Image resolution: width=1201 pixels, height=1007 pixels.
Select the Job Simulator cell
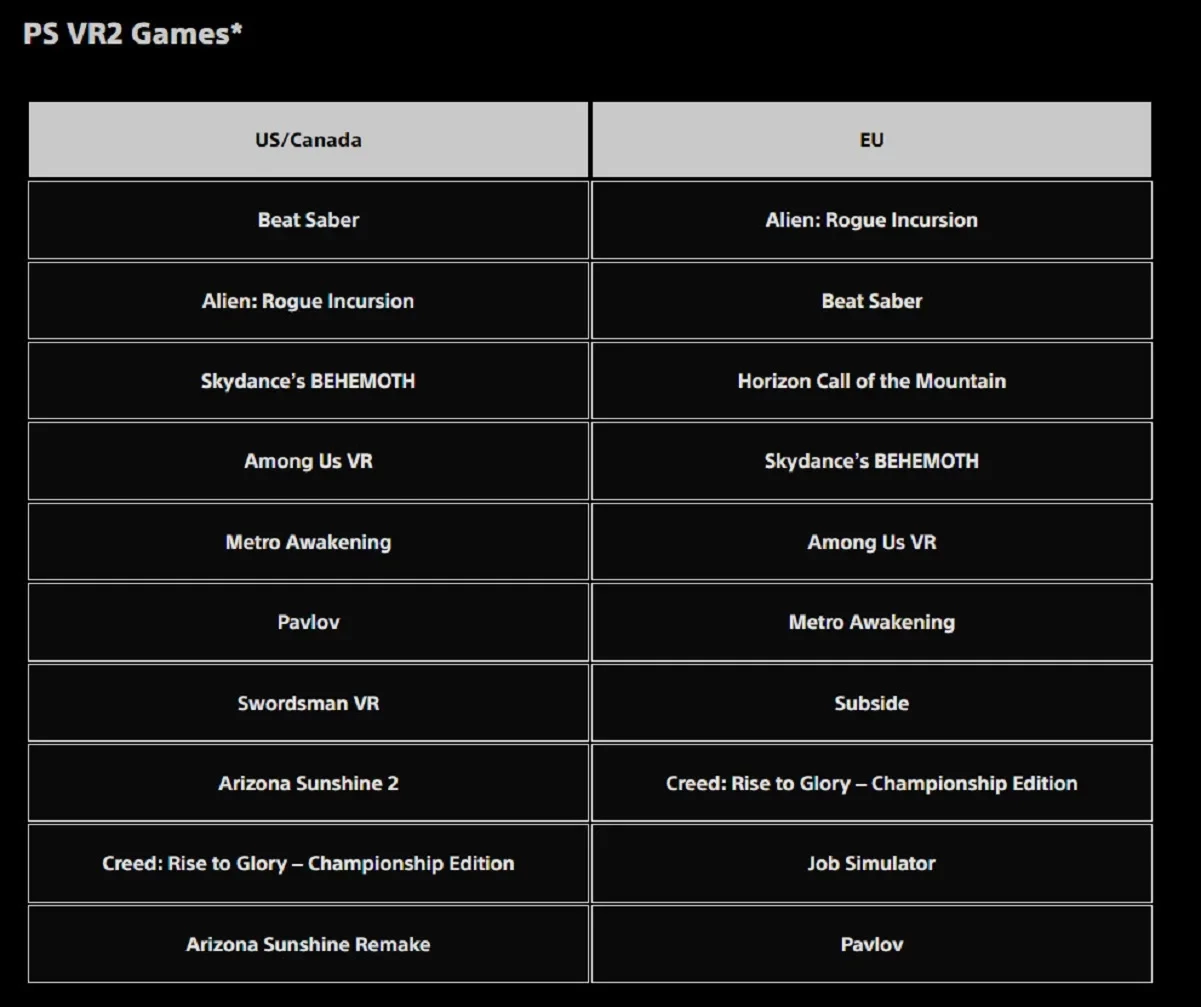(x=871, y=863)
